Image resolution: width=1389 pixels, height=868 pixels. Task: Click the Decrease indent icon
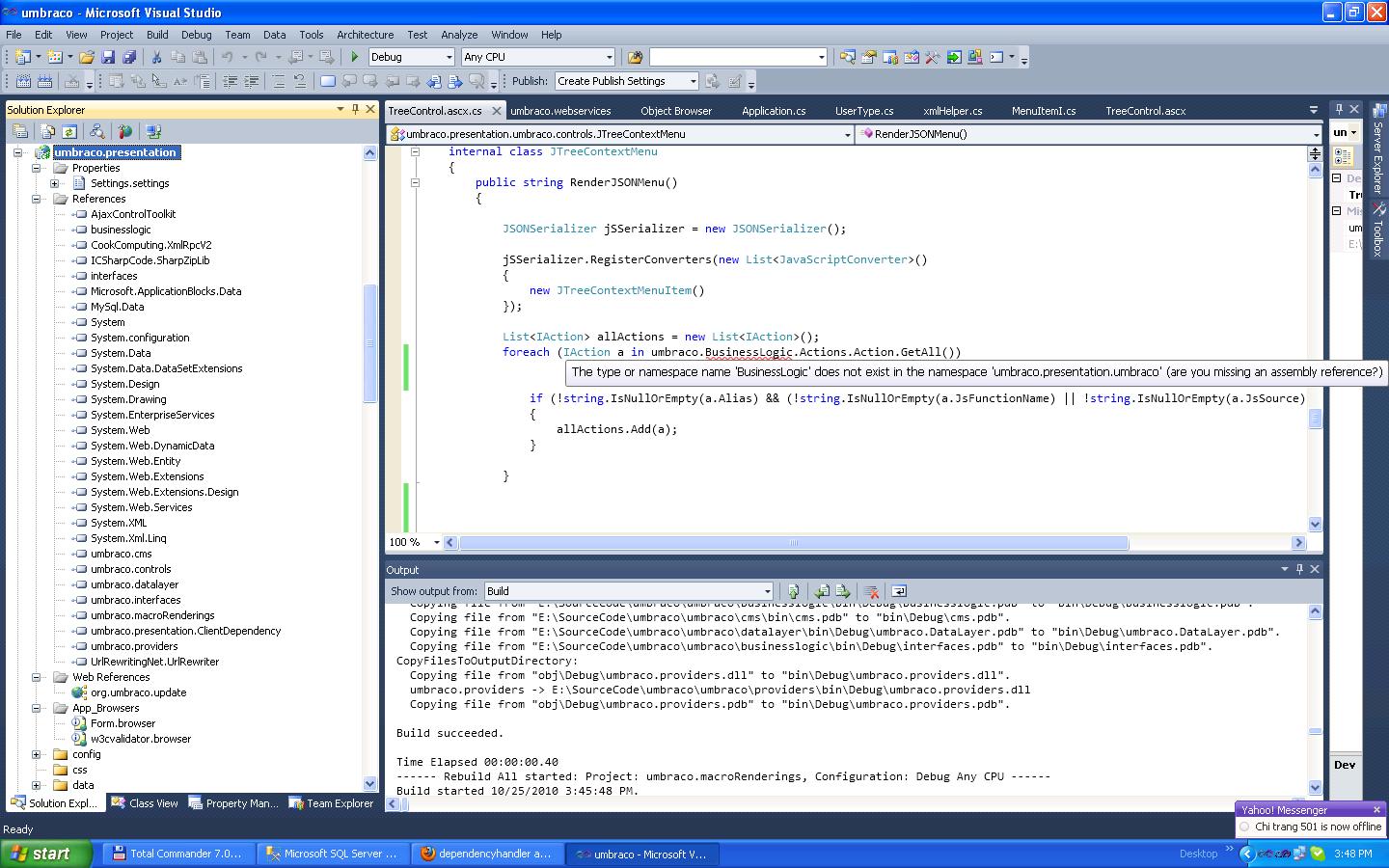(x=231, y=81)
